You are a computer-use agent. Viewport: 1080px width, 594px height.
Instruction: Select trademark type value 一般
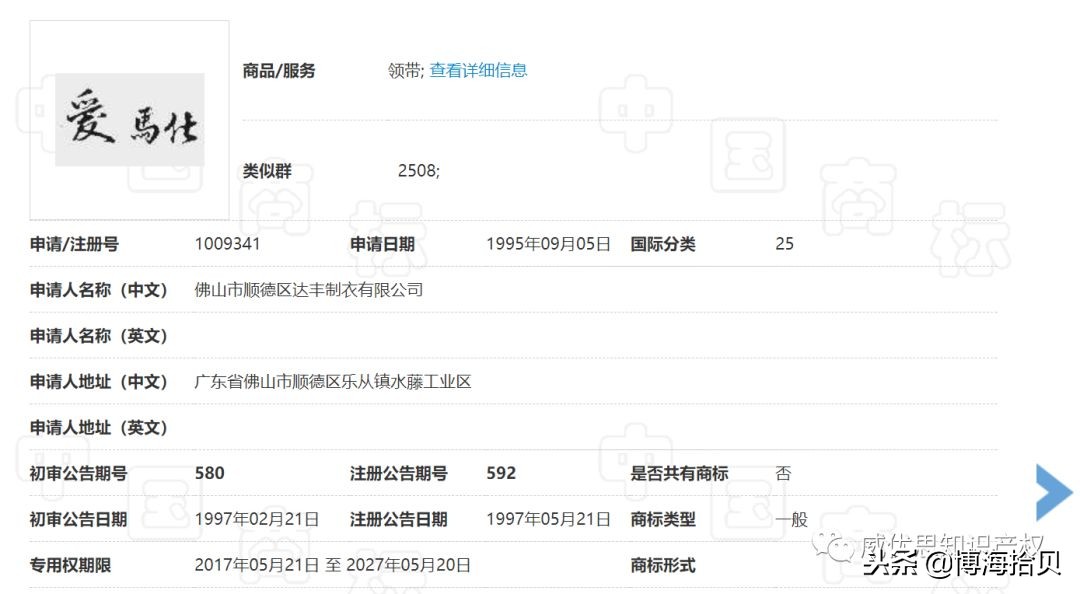coord(791,520)
